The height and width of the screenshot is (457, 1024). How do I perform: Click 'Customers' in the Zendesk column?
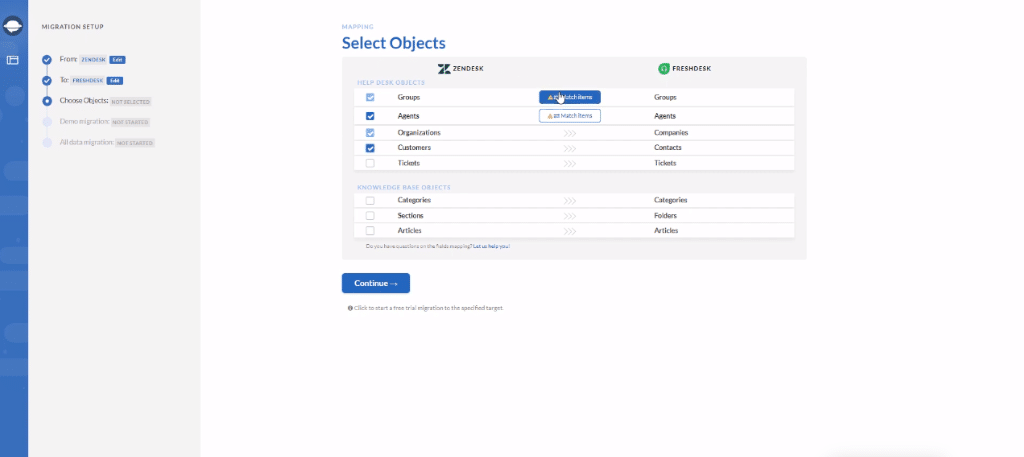414,148
